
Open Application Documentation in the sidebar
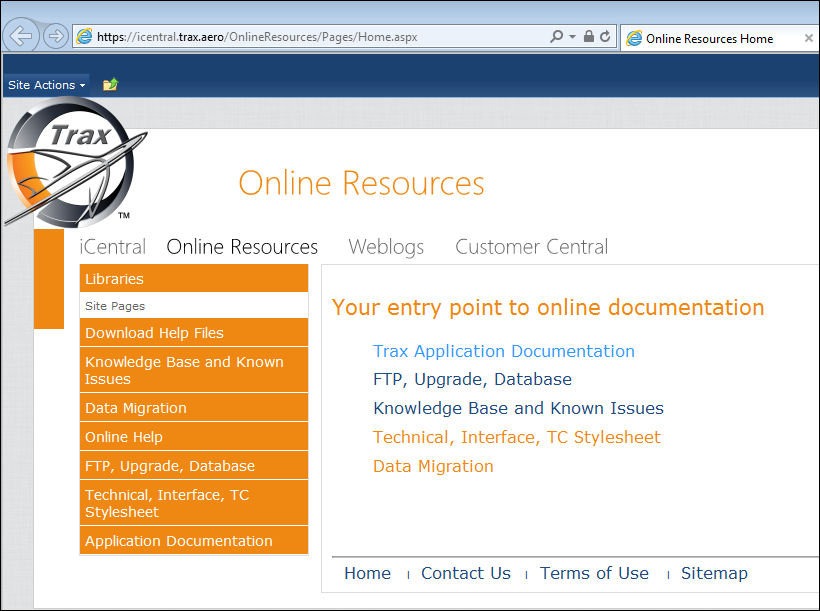[194, 540]
